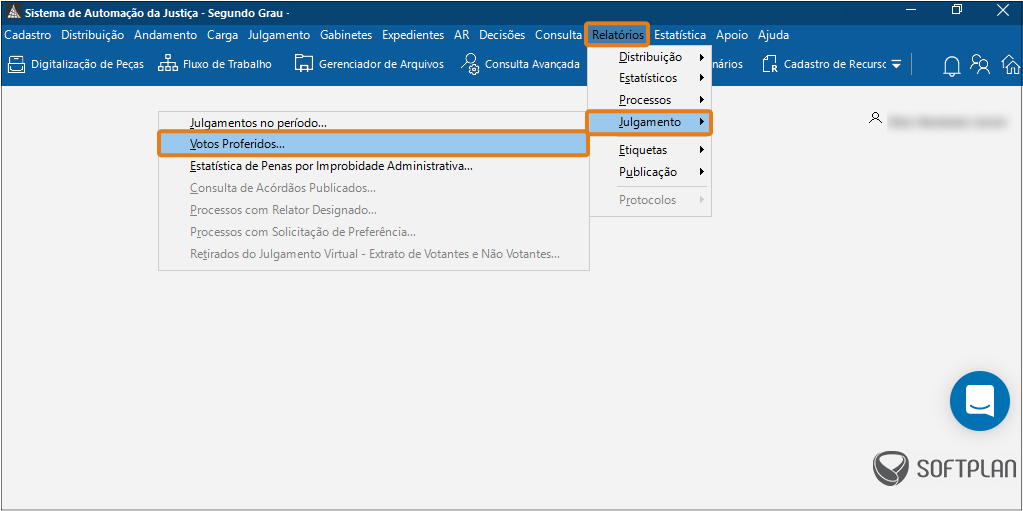Click Cadastro de Recurso toolbar label
This screenshot has height=511, width=1023.
coord(835,64)
